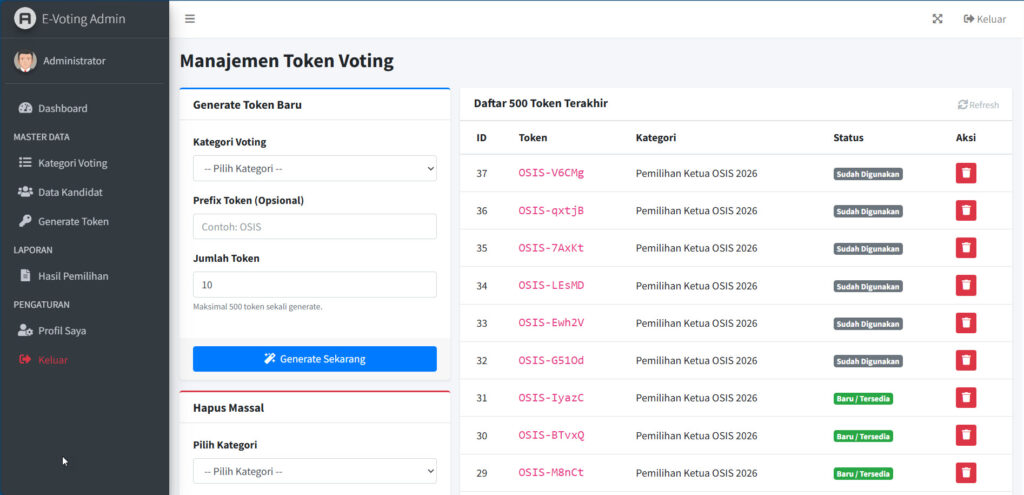Click Keluar link in top bar
The height and width of the screenshot is (495, 1024).
(984, 19)
